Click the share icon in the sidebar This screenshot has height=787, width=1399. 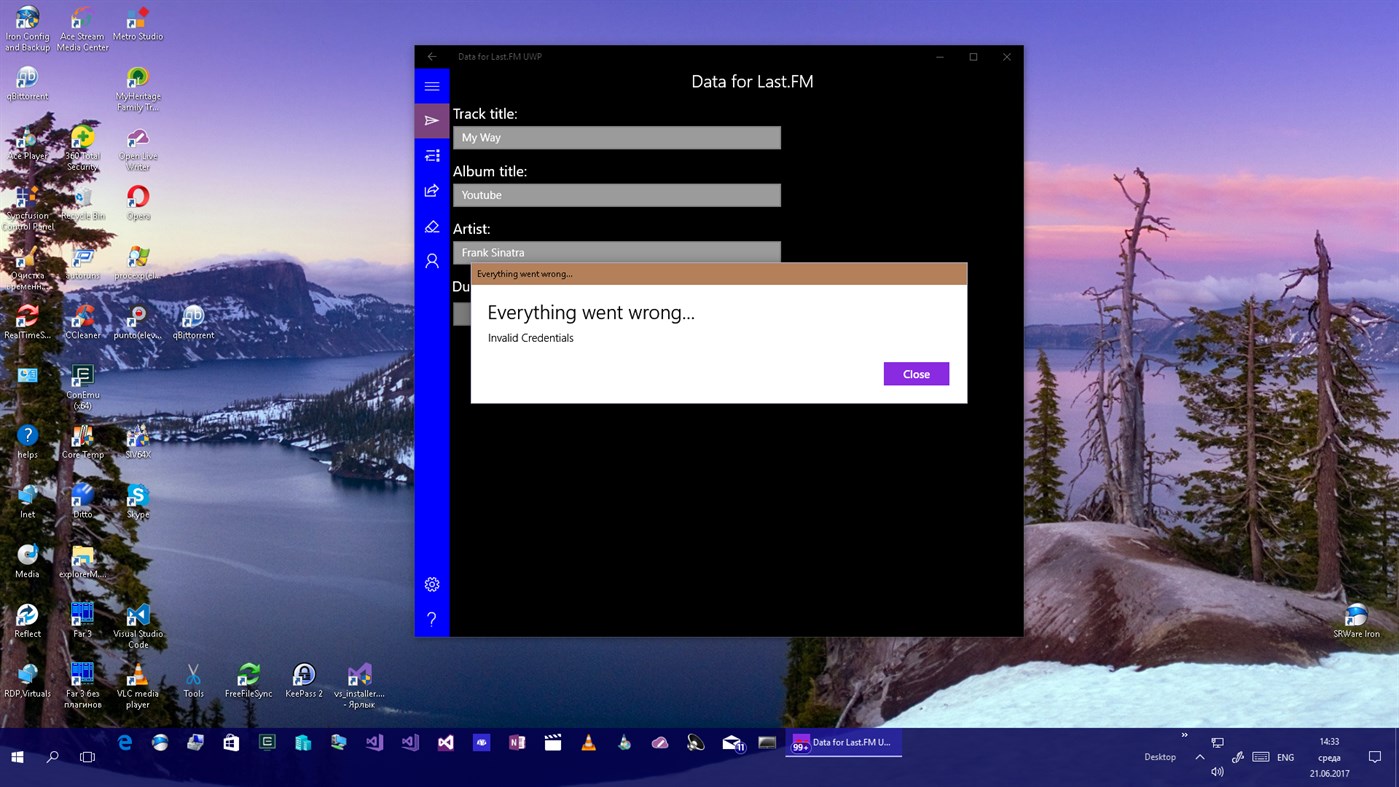(432, 191)
